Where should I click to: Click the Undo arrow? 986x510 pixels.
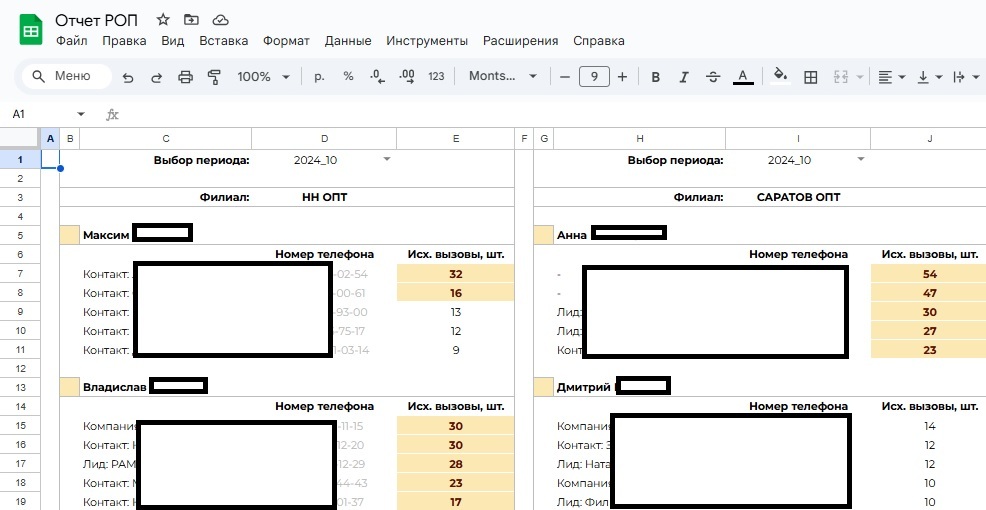[128, 77]
